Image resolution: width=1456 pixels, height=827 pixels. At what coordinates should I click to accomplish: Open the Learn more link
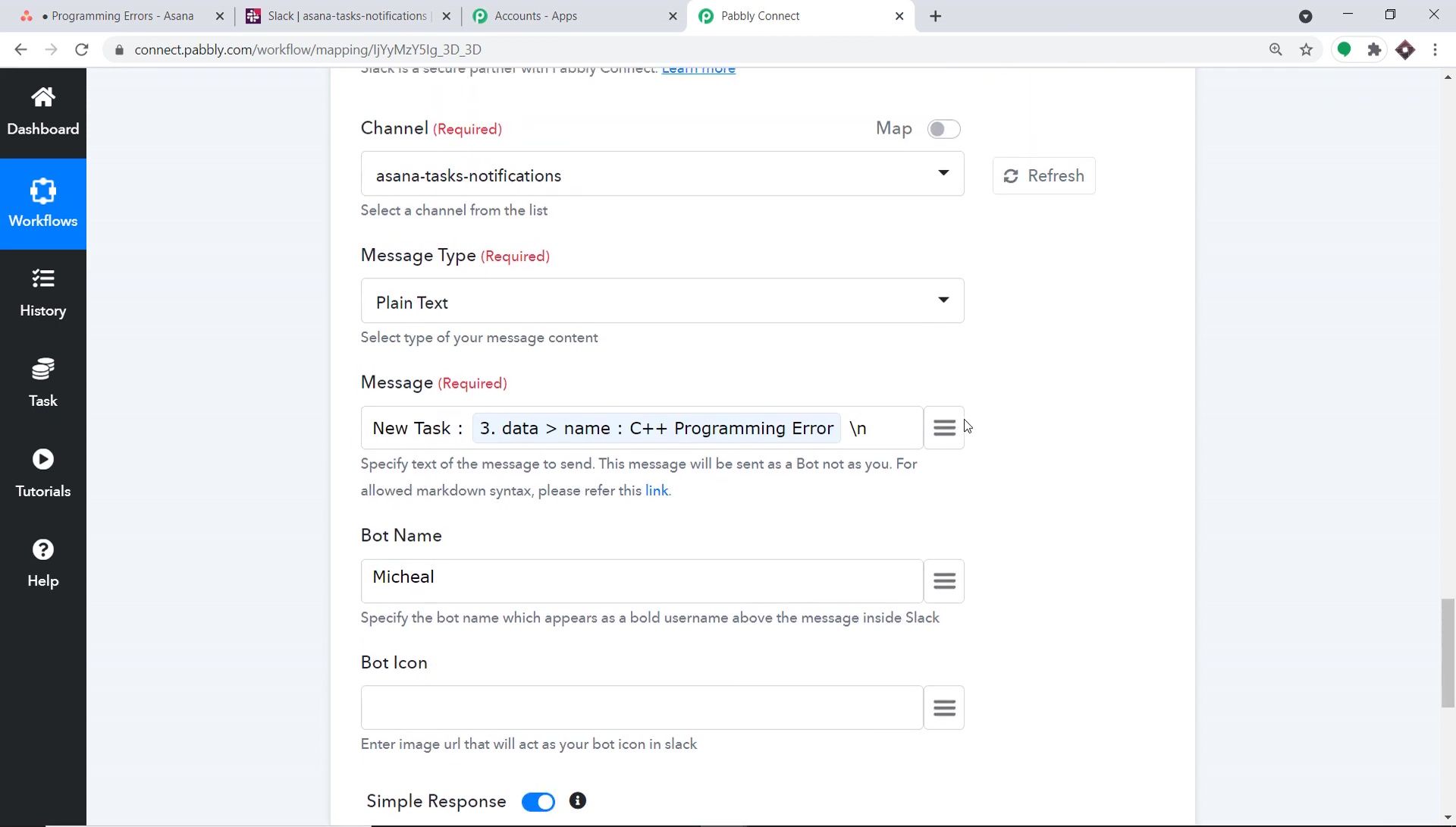pos(698,70)
